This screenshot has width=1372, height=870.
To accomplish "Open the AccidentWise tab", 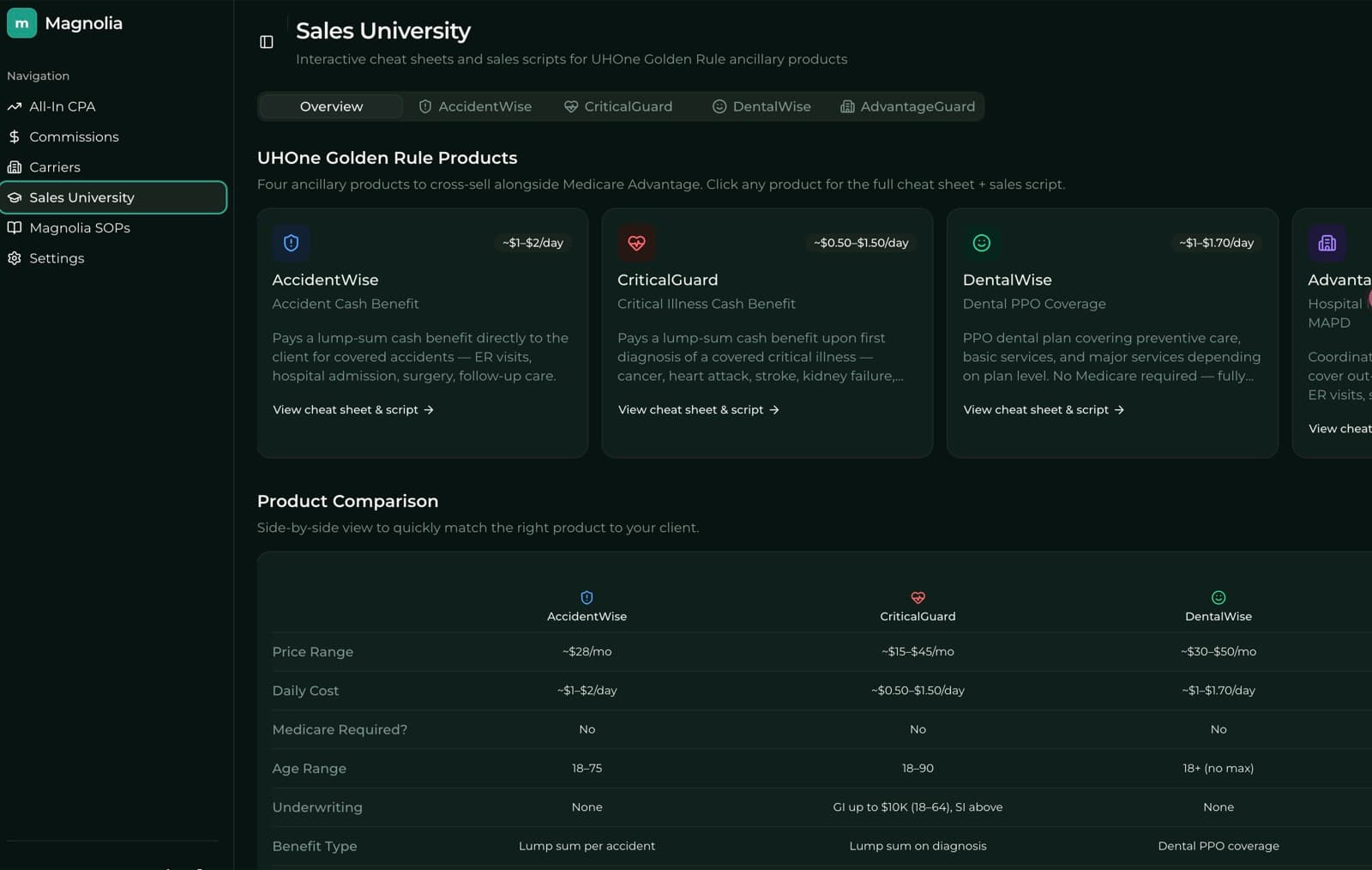I will [x=475, y=106].
